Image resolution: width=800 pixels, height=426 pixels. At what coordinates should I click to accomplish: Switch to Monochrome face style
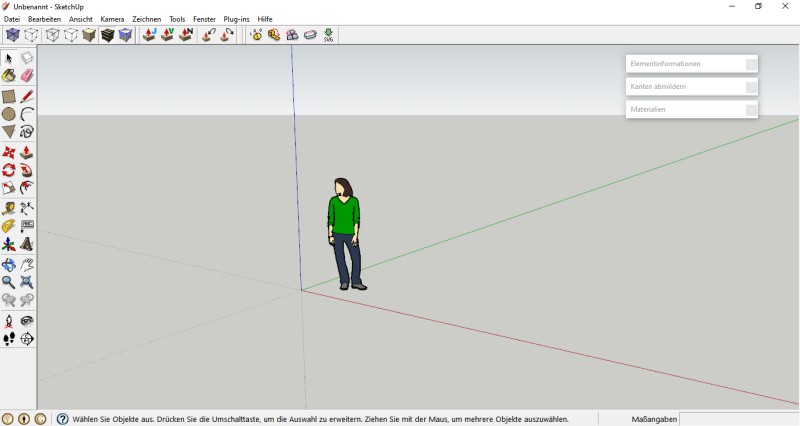[x=125, y=35]
